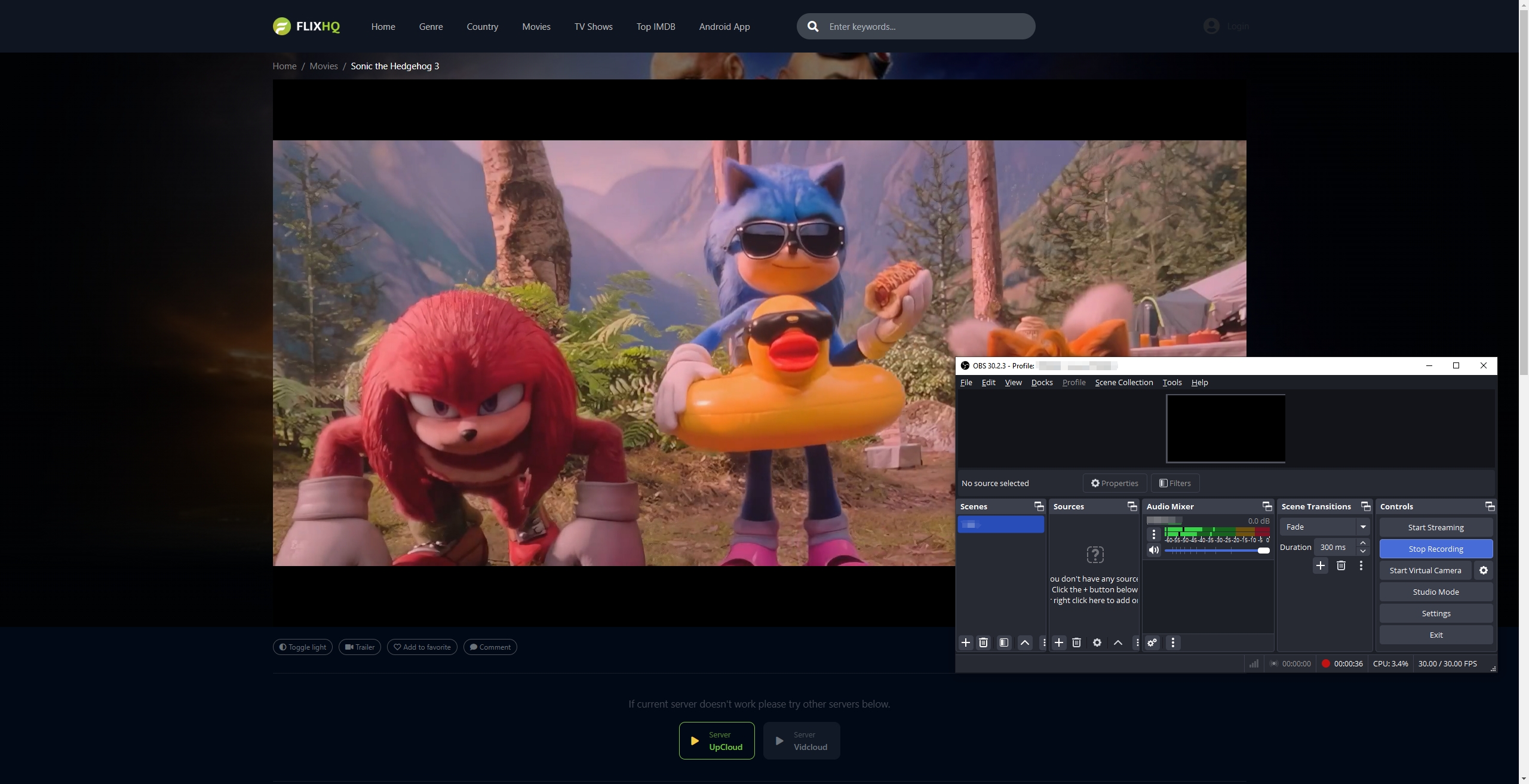Remove scene transition with trash icon
1529x784 pixels.
coord(1341,565)
